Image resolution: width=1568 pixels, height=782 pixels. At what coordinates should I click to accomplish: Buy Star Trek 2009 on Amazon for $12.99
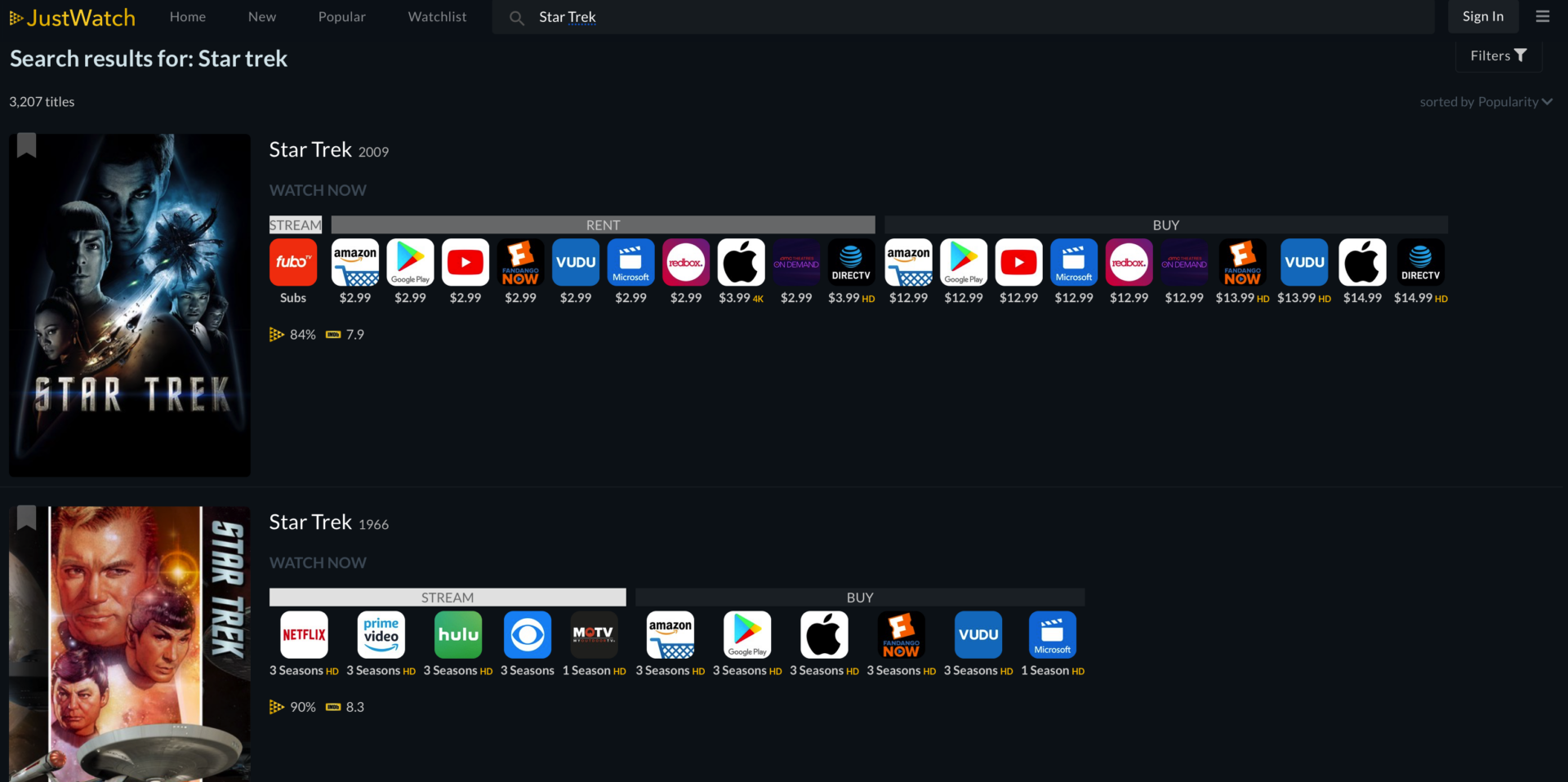pos(909,262)
